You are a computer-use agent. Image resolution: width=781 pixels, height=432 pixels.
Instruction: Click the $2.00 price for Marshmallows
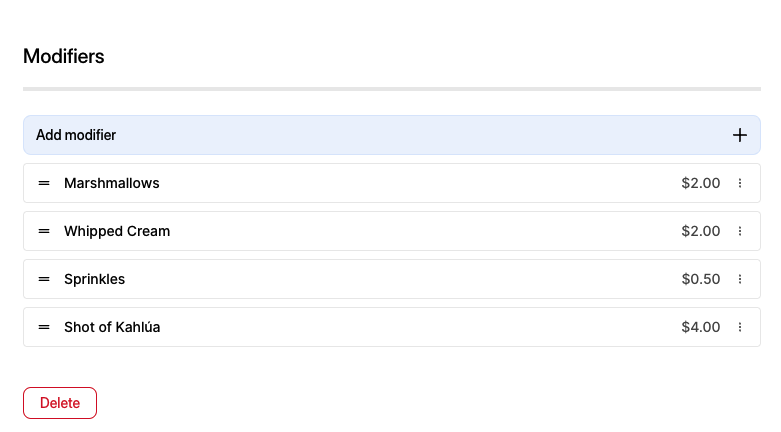pyautogui.click(x=701, y=183)
